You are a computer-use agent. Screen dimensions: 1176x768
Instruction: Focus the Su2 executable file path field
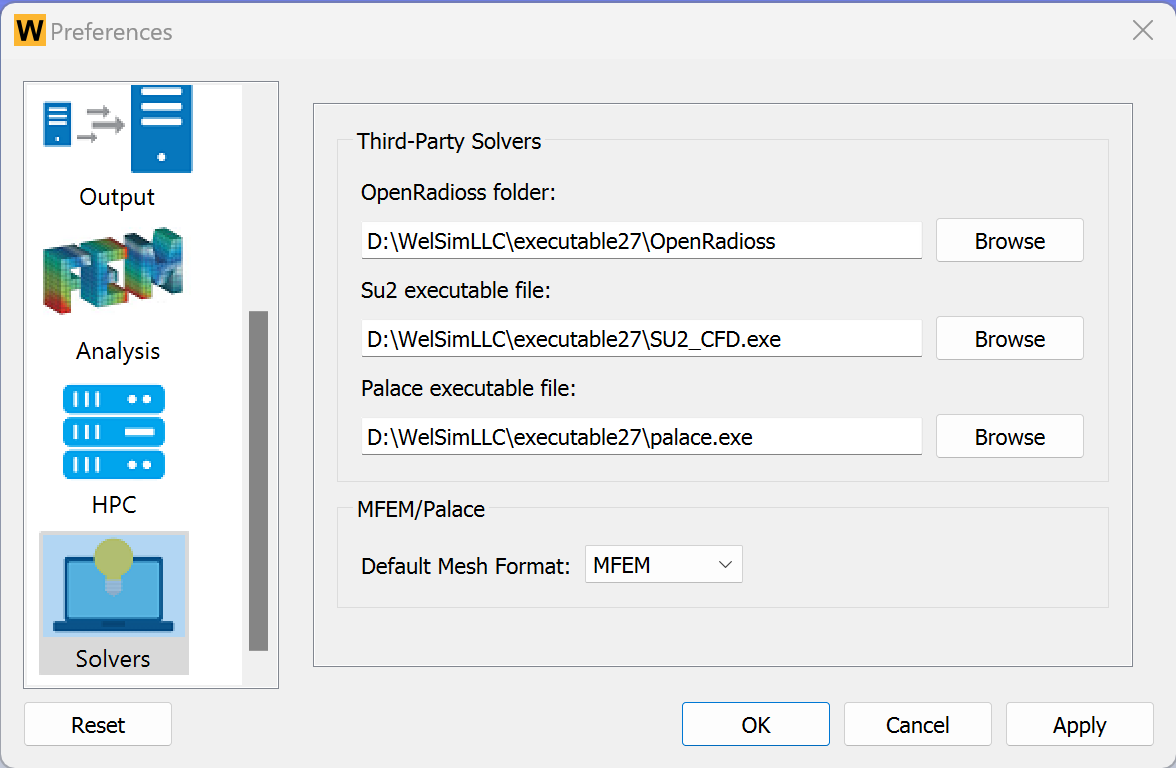tap(641, 339)
